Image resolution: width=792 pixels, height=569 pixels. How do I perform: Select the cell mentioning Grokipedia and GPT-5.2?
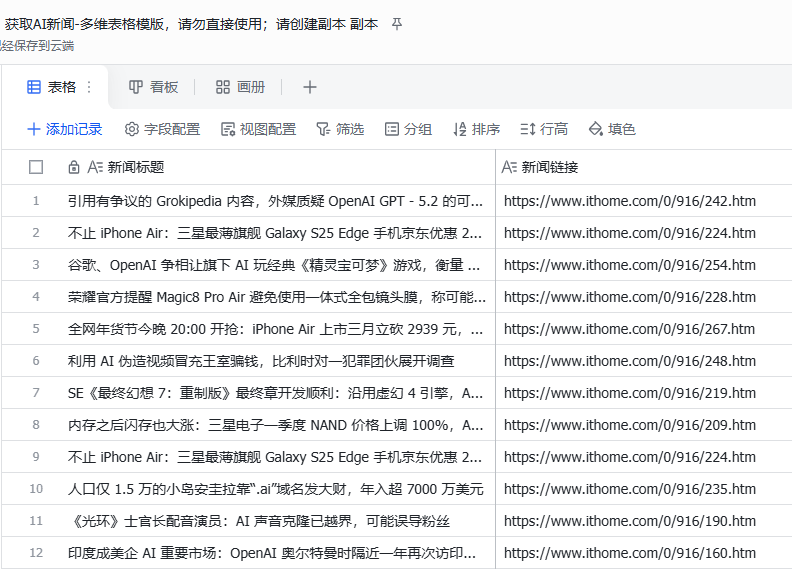[275, 201]
